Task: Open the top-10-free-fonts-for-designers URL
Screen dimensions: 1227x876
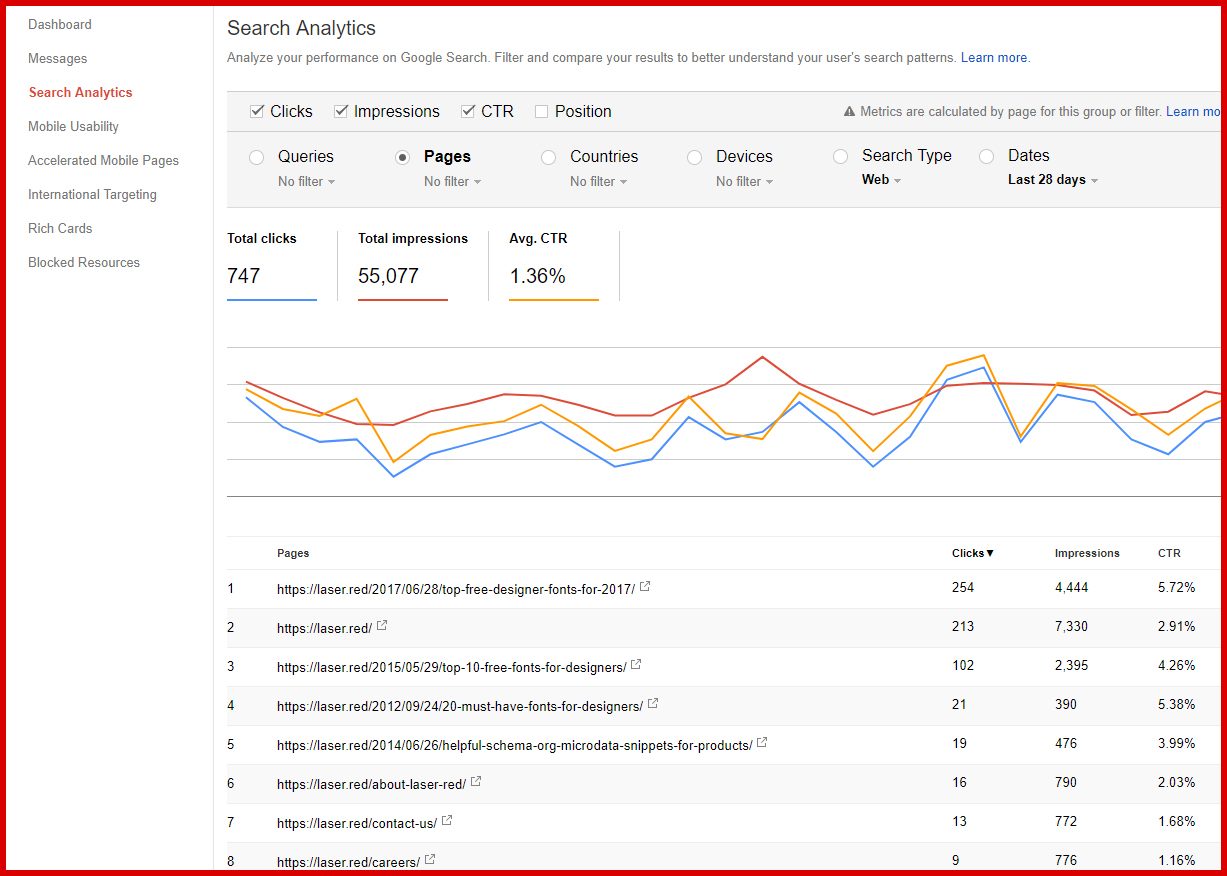Action: click(x=452, y=667)
